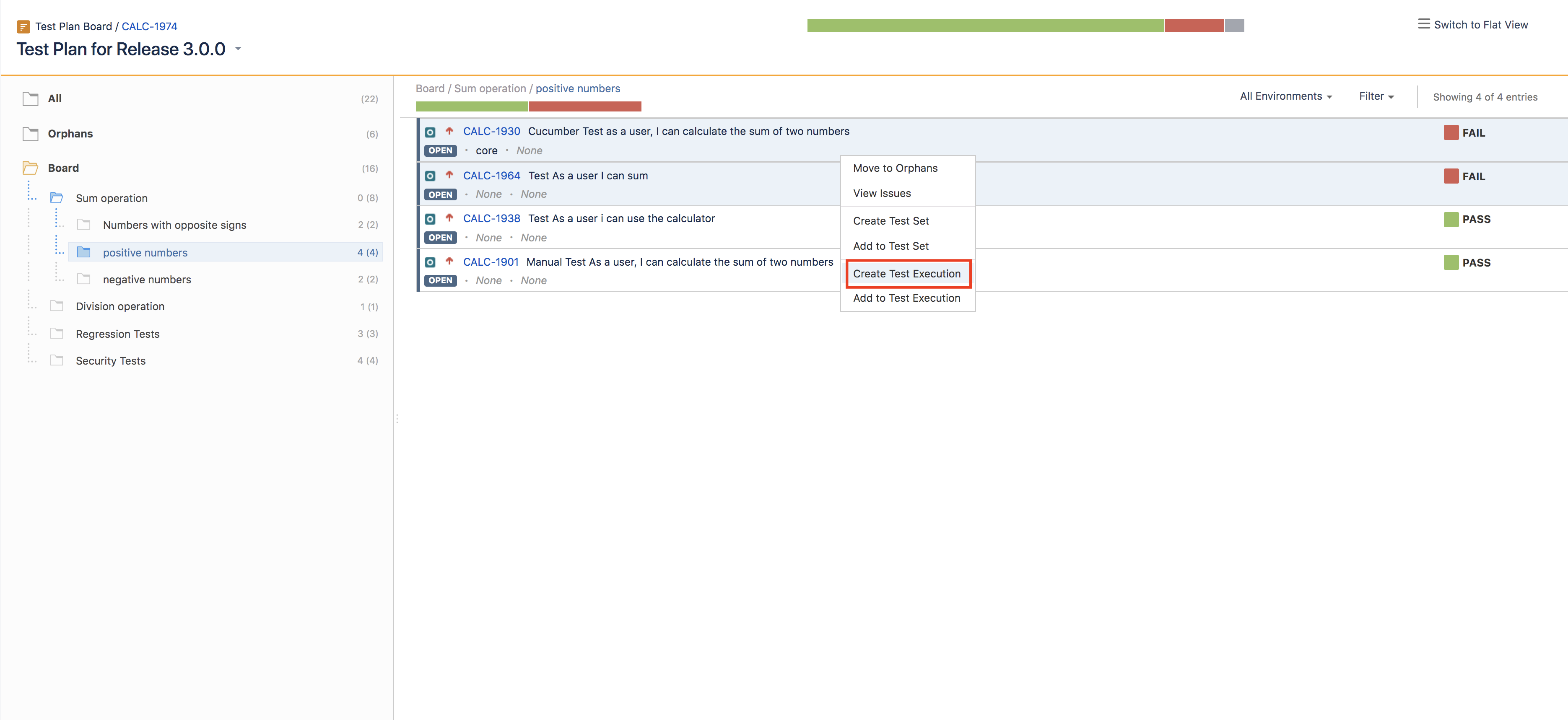
Task: Click red failed segment of overall progress bar
Action: click(x=1194, y=26)
